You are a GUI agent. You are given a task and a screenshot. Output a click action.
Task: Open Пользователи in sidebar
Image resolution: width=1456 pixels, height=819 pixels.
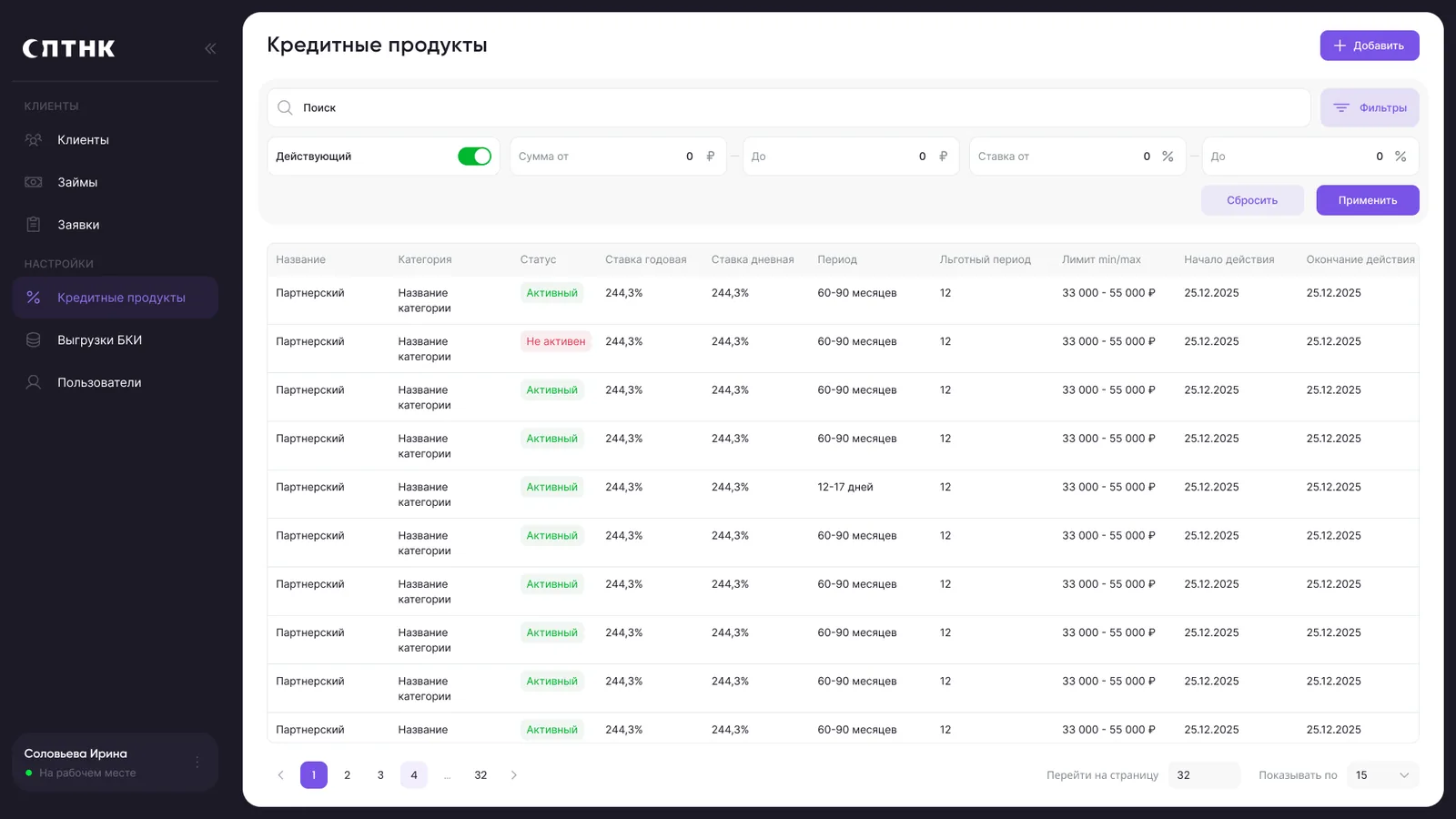pyautogui.click(x=116, y=382)
